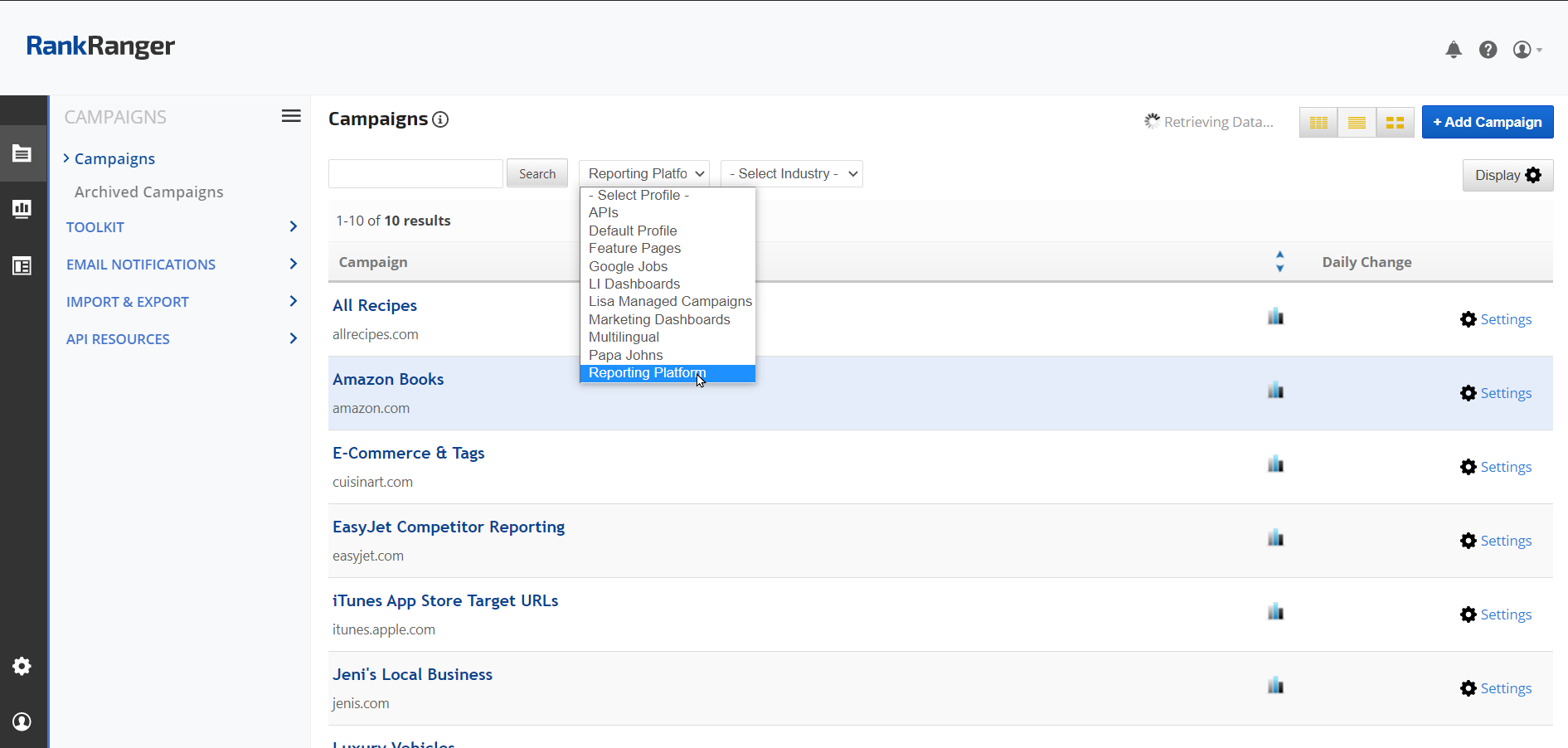Click into the campaign search field

415,174
